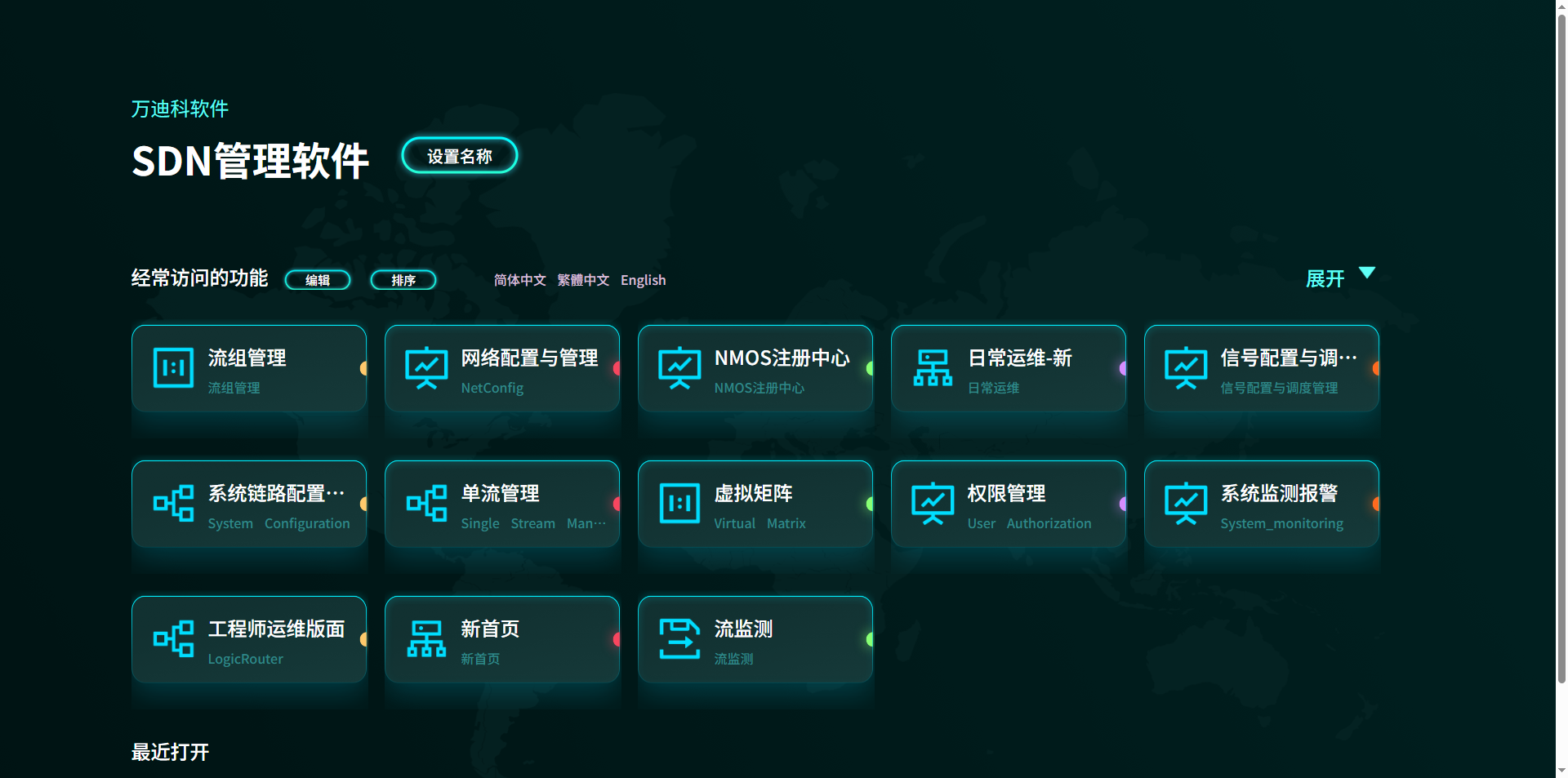The width and height of the screenshot is (1568, 778).
Task: Toggle the yellow status dot on 流组管理 card
Action: coord(363,368)
